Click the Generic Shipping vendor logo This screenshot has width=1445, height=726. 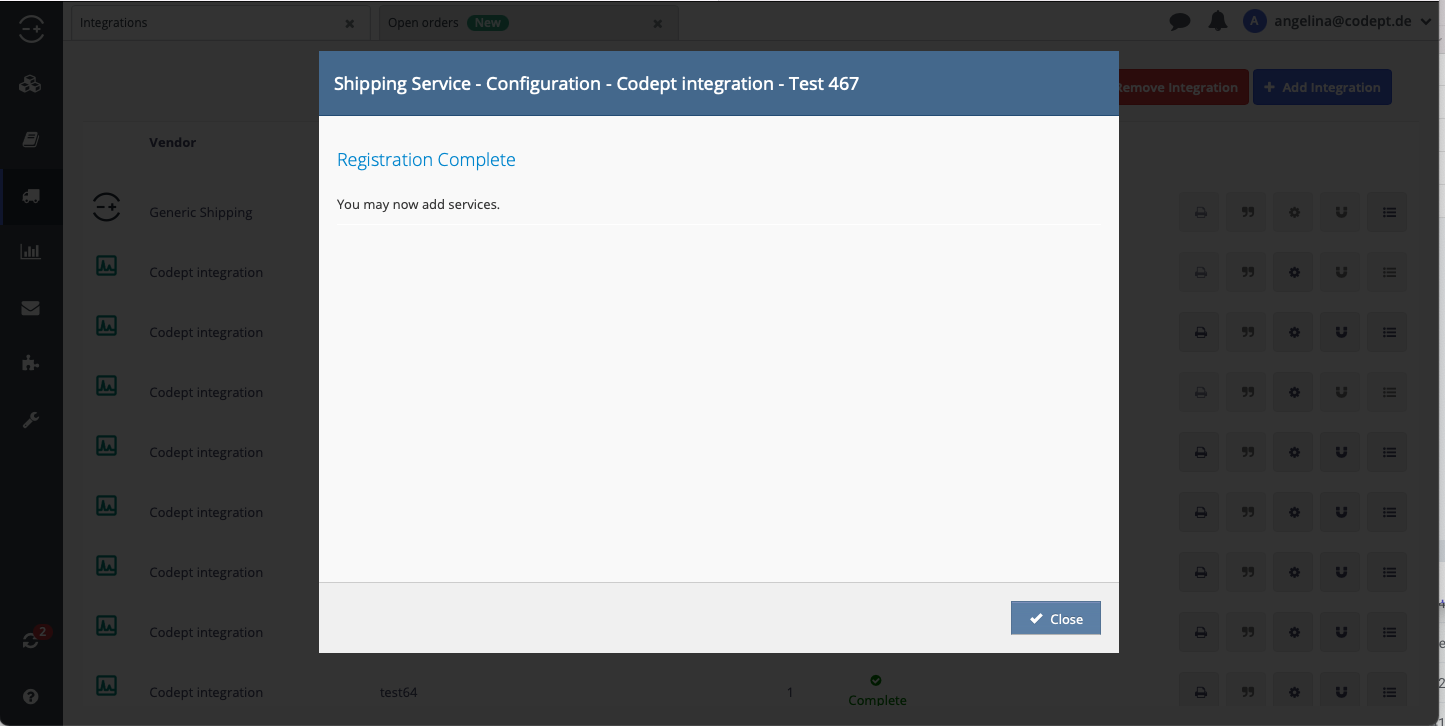coord(106,207)
